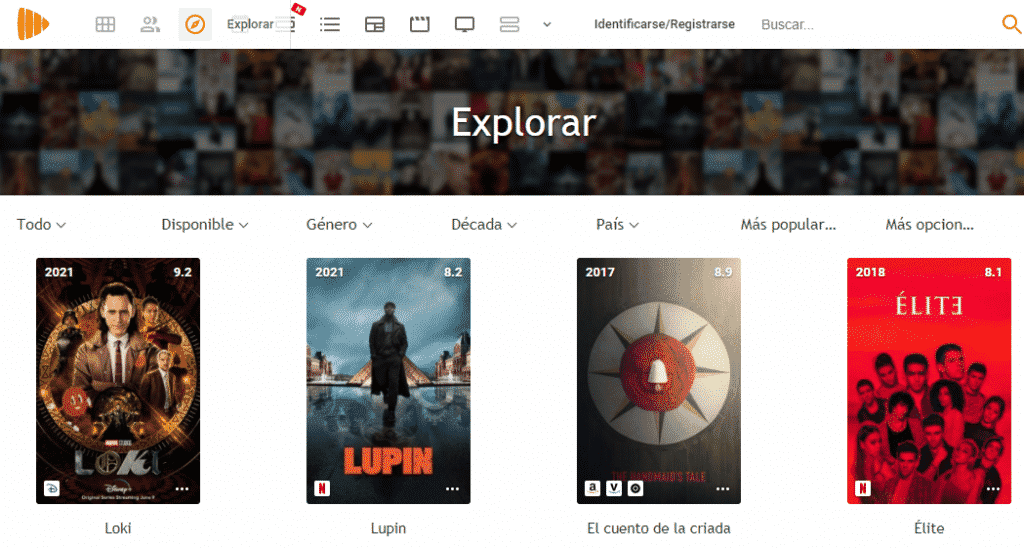Click El cuento de la criada title
The height and width of the screenshot is (548, 1024).
(659, 528)
